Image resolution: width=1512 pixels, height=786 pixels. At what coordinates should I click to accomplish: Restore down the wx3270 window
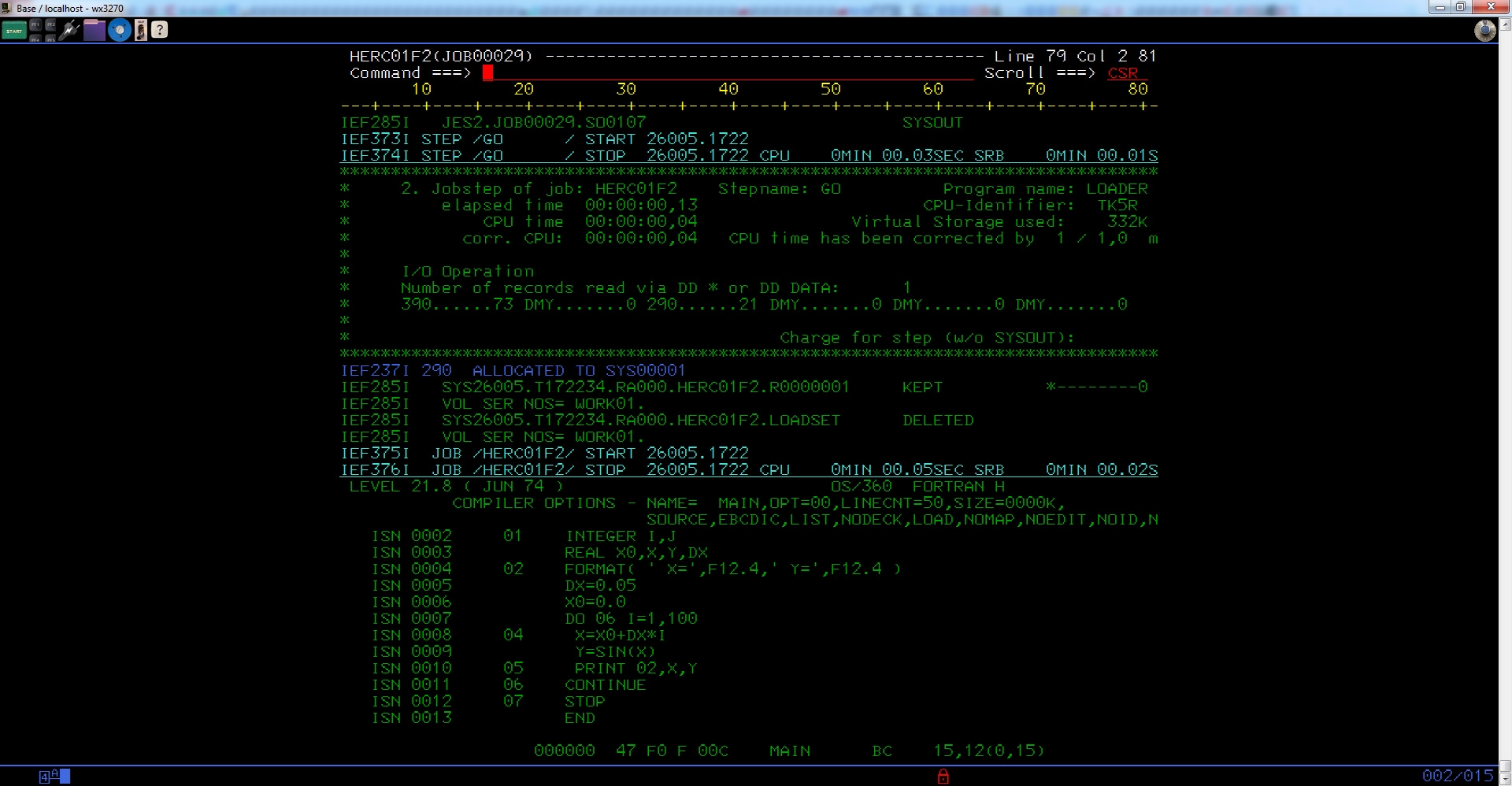[x=1461, y=7]
